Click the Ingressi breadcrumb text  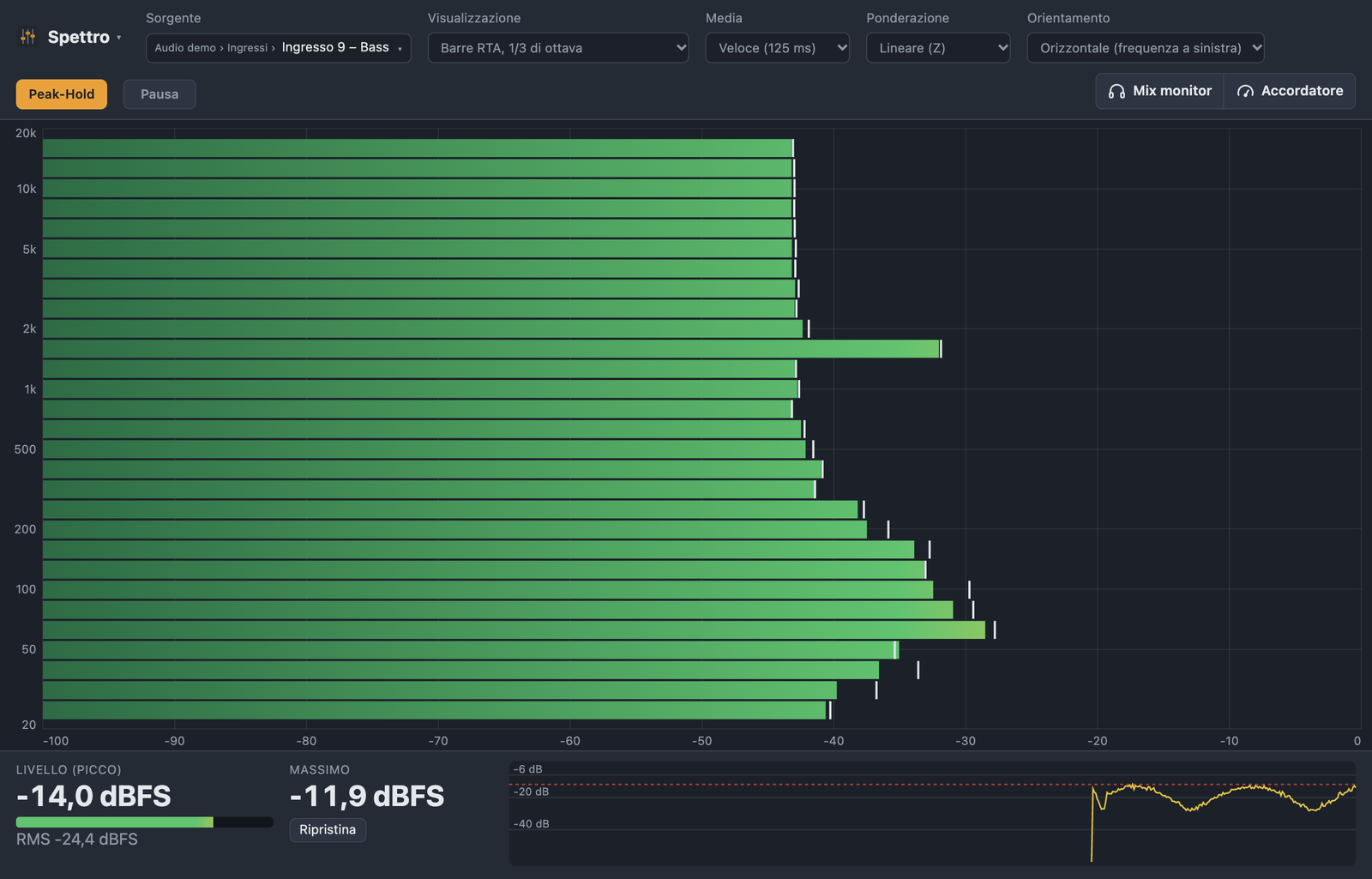(x=247, y=48)
